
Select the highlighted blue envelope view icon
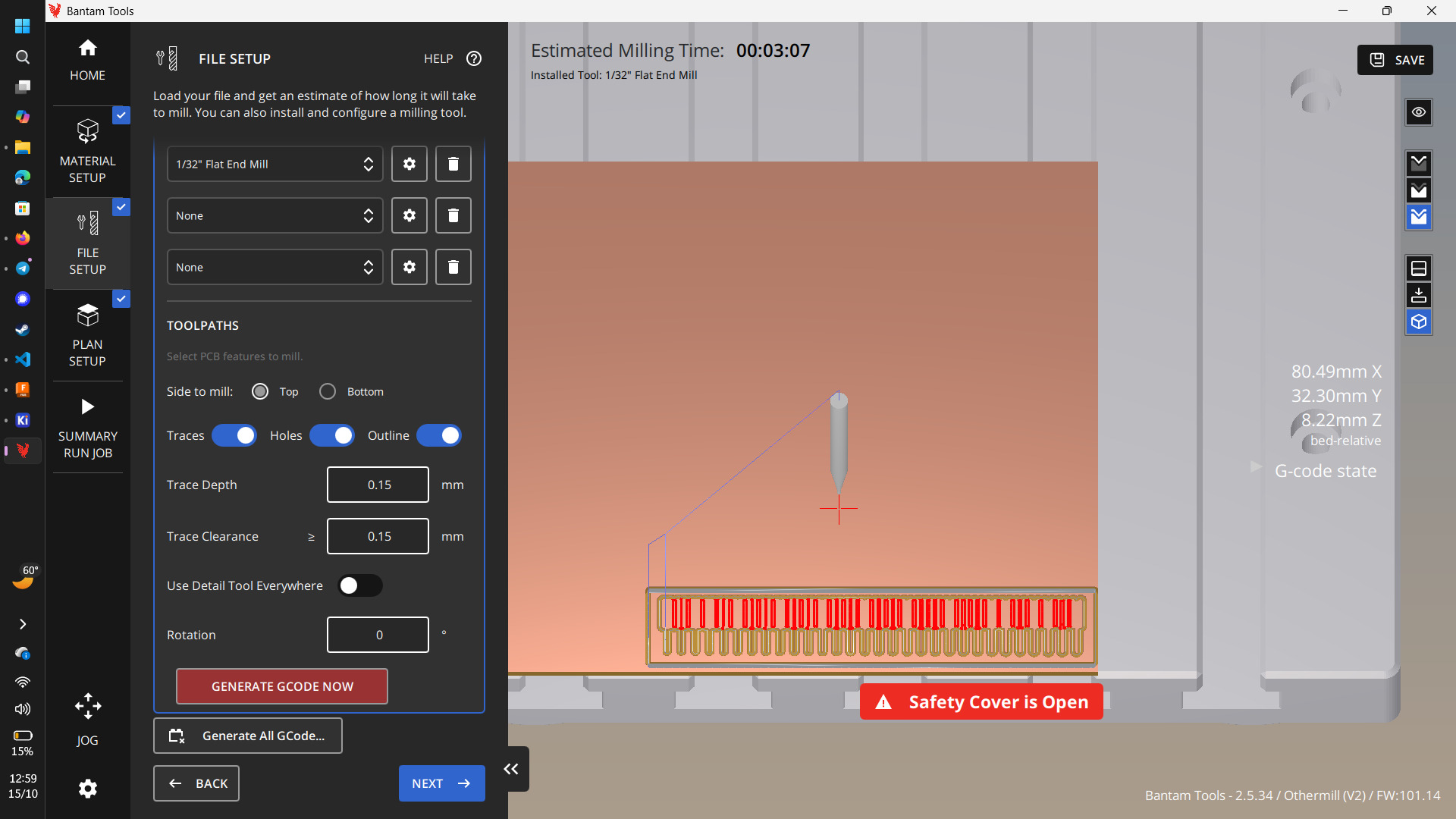coord(1419,218)
